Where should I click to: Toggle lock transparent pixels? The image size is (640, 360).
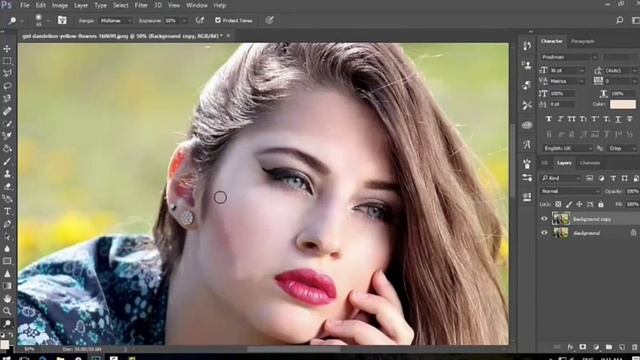pyautogui.click(x=558, y=204)
